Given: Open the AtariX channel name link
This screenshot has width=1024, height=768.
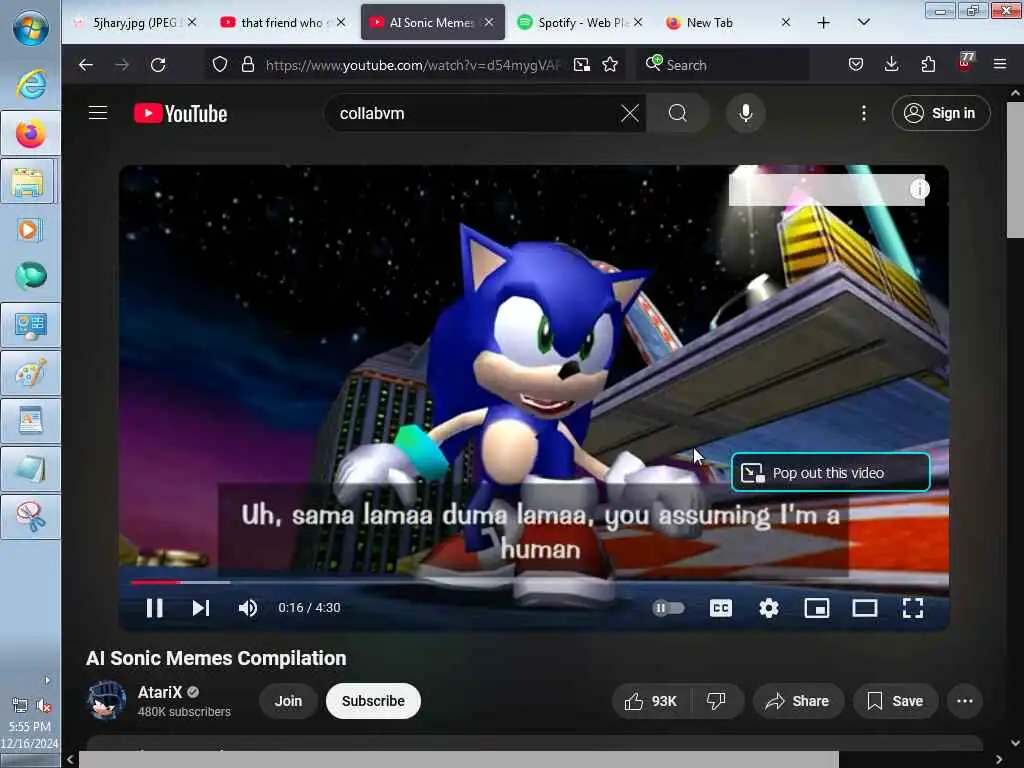Looking at the screenshot, I should (x=160, y=692).
